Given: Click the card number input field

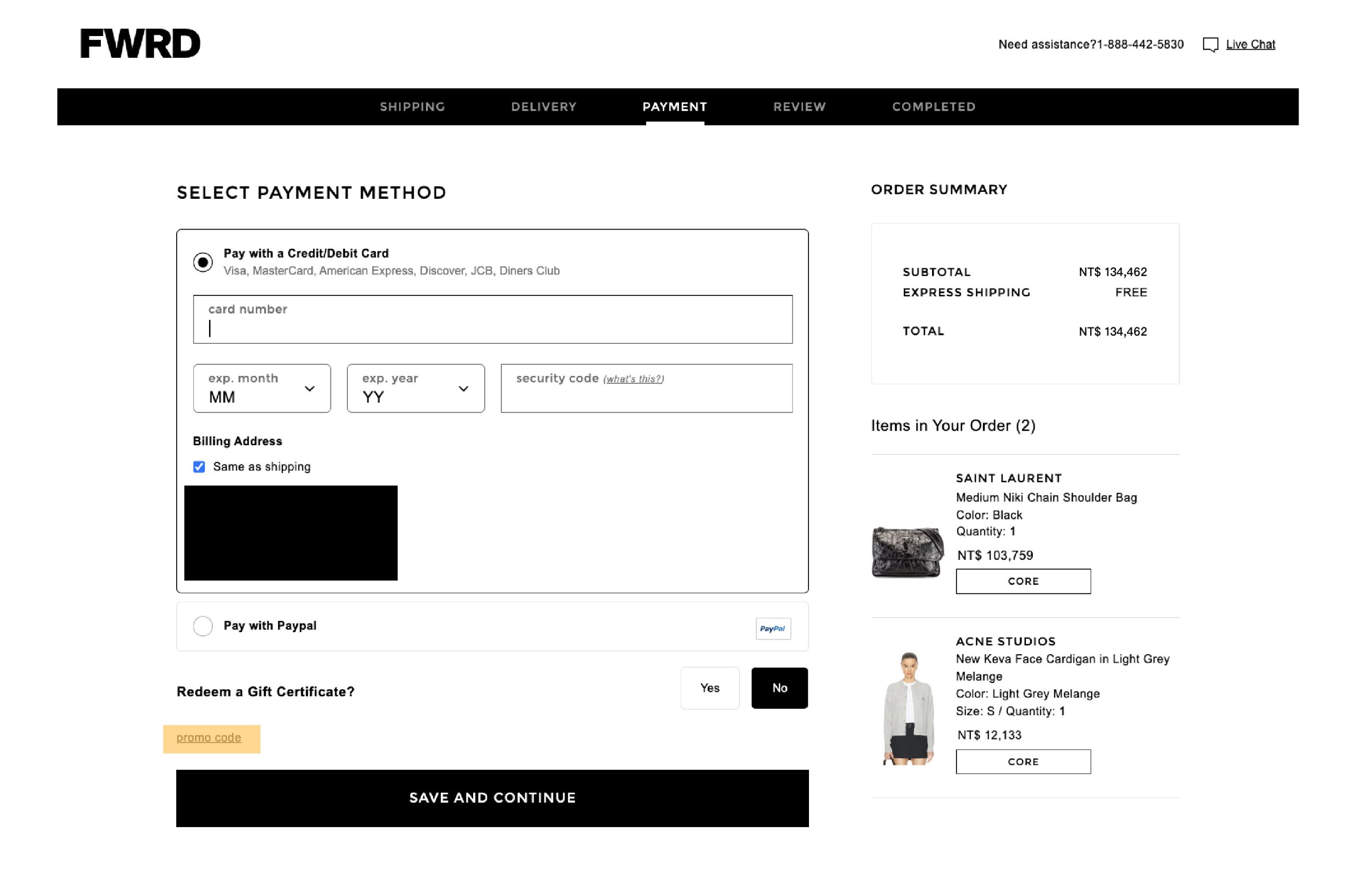Looking at the screenshot, I should coord(491,319).
